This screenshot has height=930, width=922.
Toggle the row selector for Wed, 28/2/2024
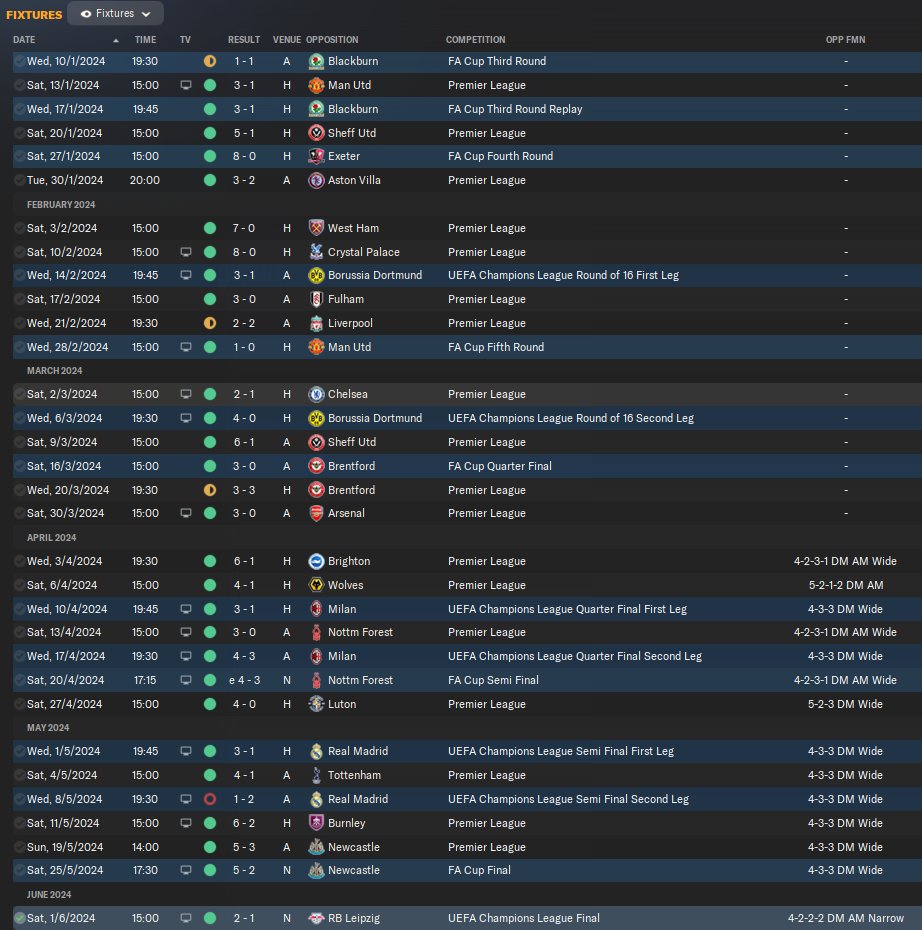click(x=20, y=347)
